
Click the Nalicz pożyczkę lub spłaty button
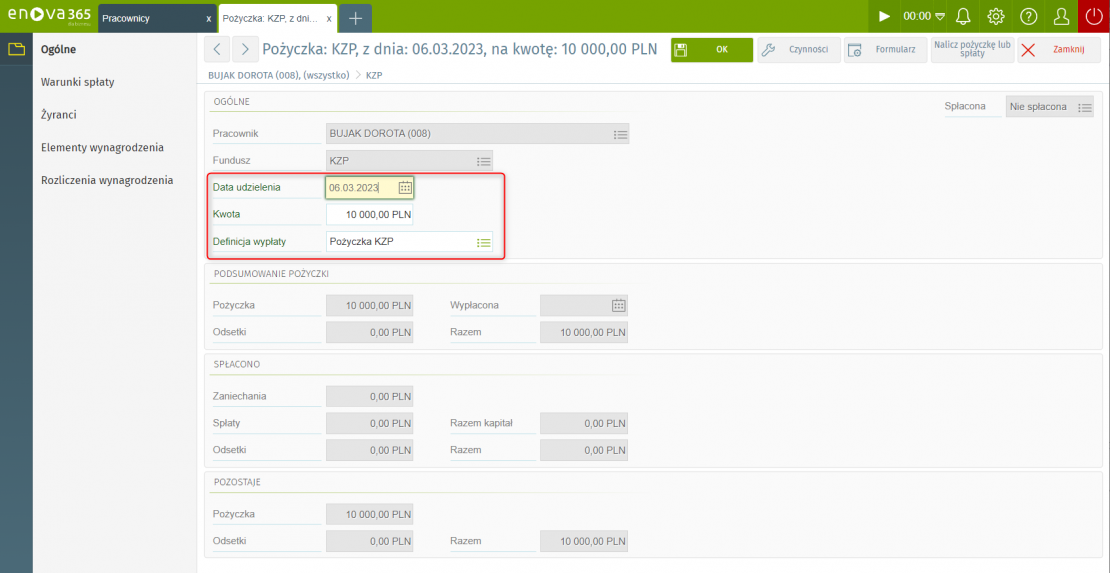[972, 50]
